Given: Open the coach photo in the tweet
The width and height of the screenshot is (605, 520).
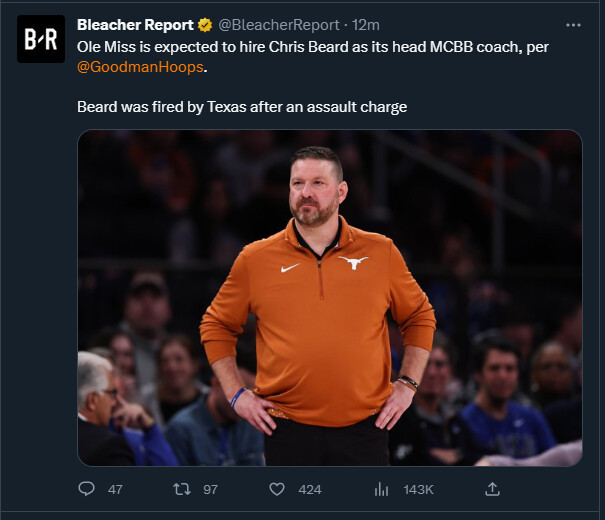Looking at the screenshot, I should pyautogui.click(x=329, y=298).
